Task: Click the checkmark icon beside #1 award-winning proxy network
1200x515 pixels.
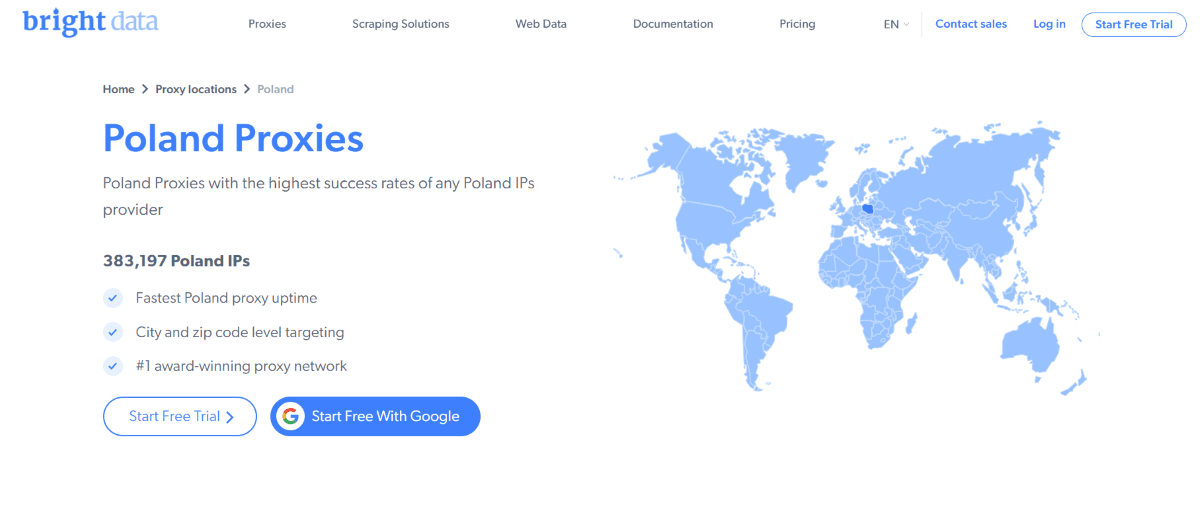Action: (113, 366)
